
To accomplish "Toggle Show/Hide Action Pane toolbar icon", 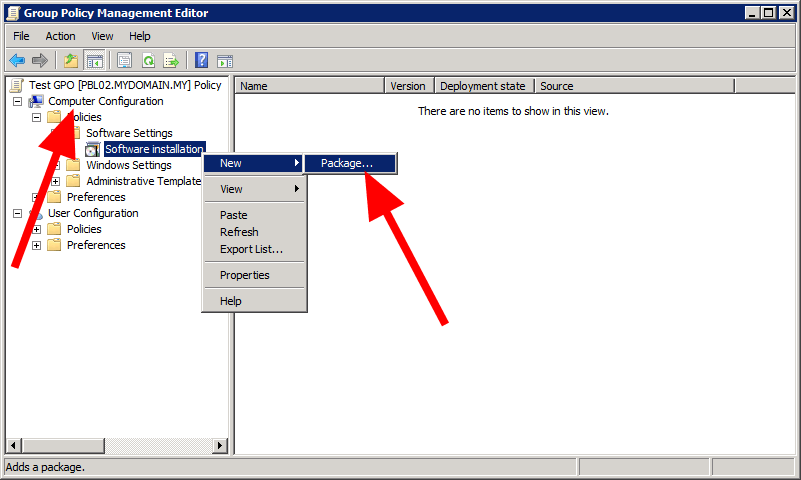I will pos(225,61).
